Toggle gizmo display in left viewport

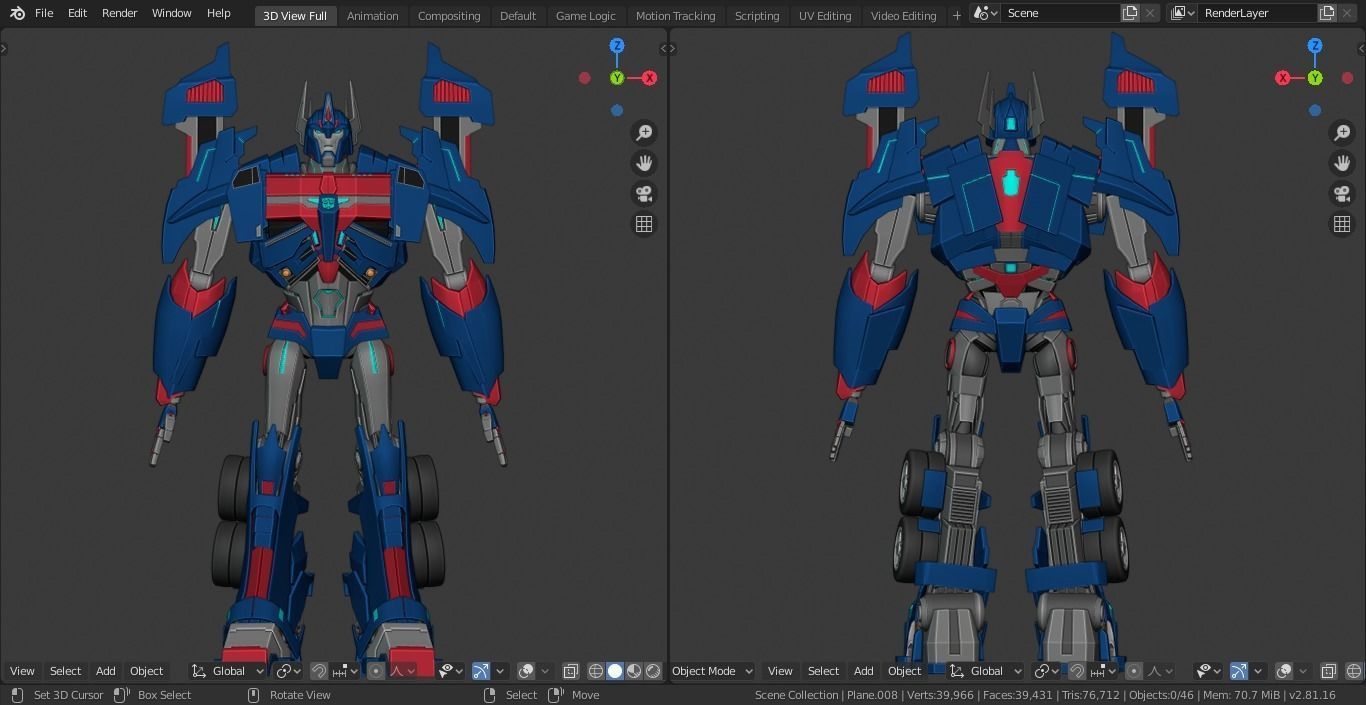tap(481, 671)
